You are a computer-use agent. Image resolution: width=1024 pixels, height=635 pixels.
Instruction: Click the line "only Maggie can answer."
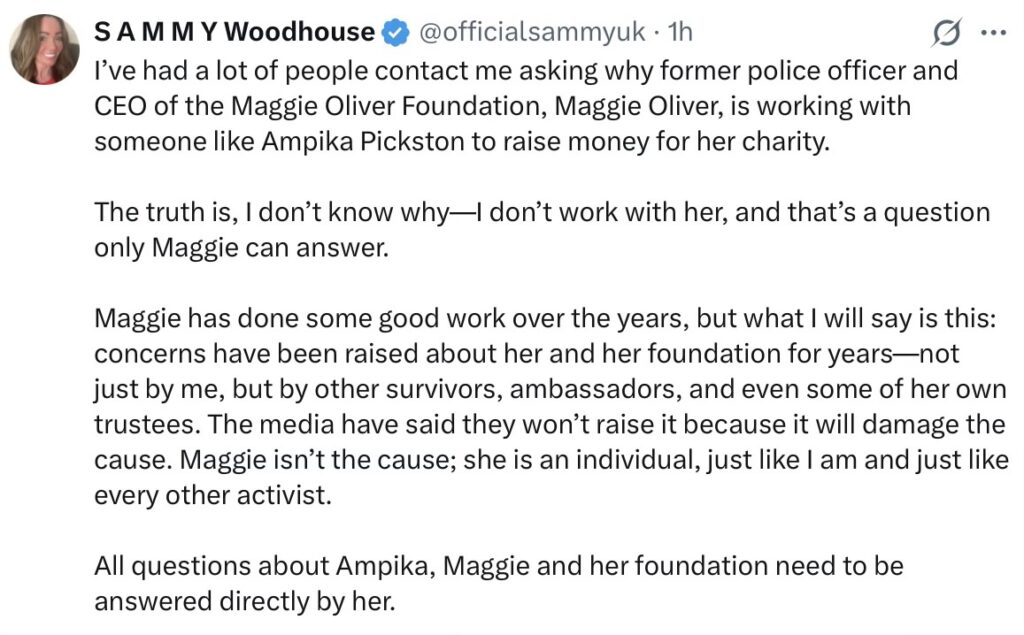(x=239, y=248)
